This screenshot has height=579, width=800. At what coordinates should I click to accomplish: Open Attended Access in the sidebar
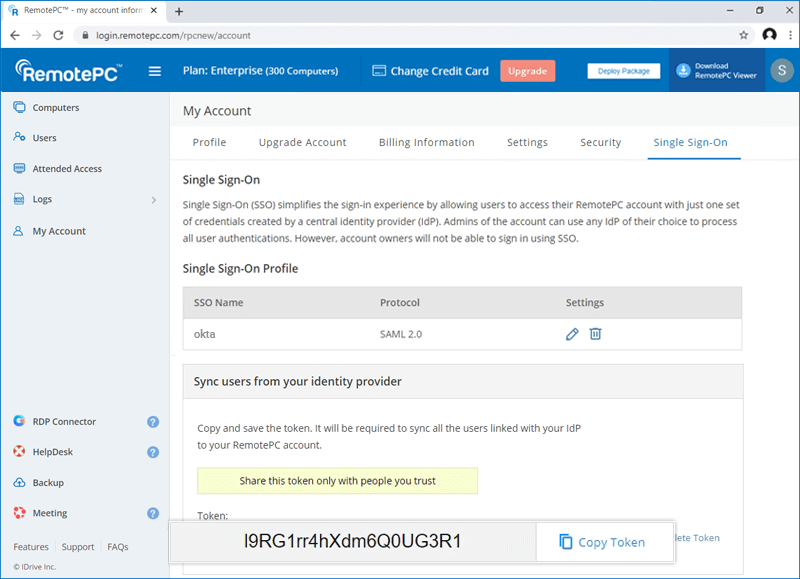(67, 168)
